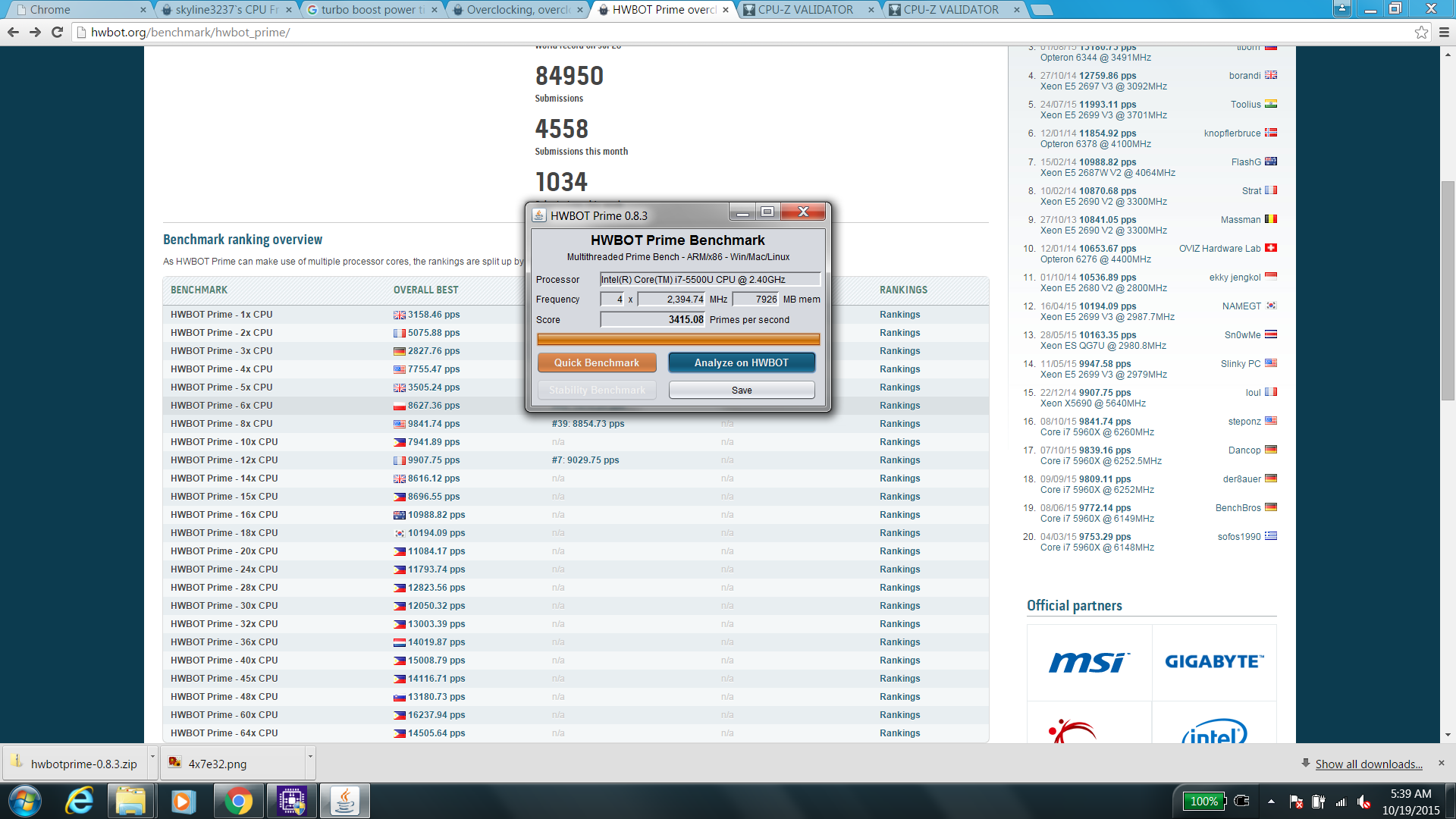Open a new browser tab
The image size is (1456, 819).
(1042, 10)
